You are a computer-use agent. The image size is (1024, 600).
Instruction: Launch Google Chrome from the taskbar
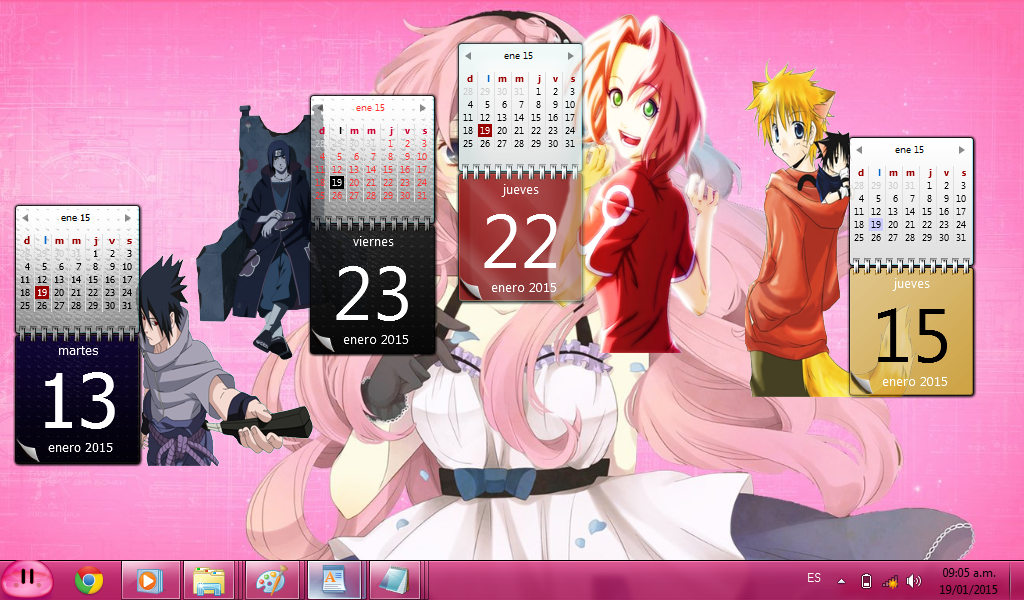click(x=89, y=580)
